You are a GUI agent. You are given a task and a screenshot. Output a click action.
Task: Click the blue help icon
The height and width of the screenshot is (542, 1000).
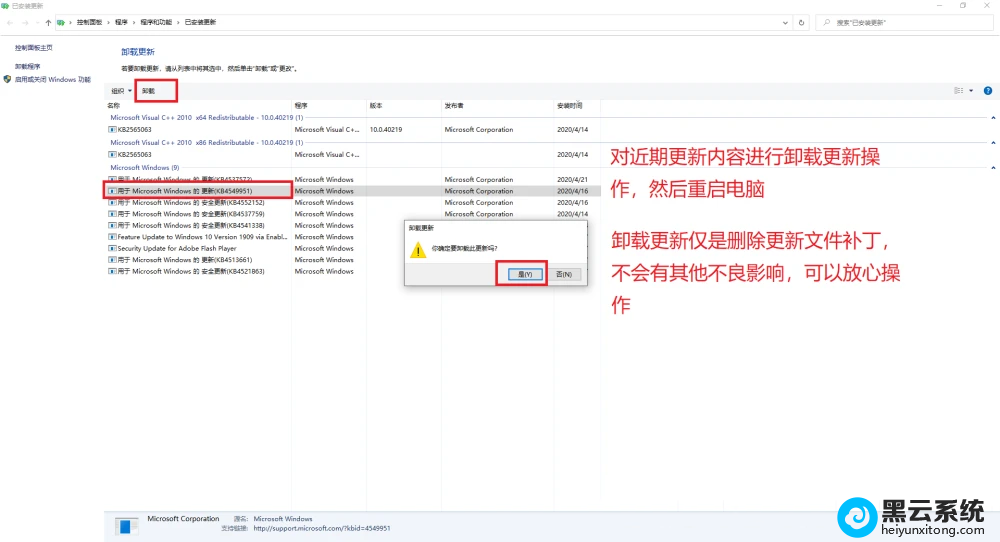(987, 91)
